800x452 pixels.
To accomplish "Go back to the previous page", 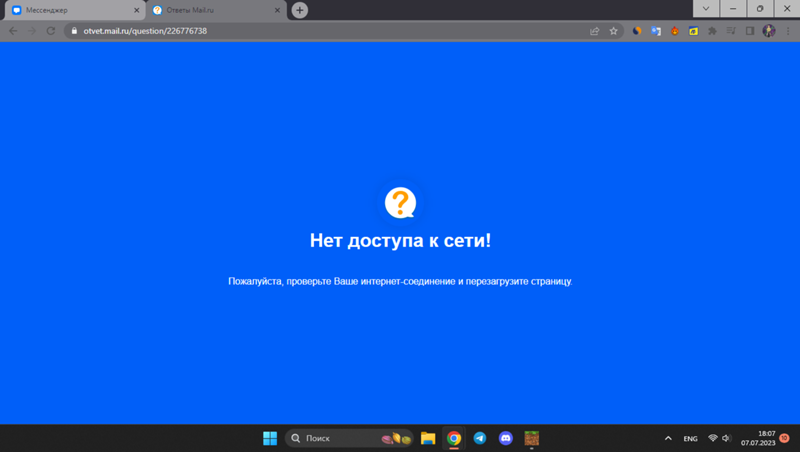I will point(12,31).
